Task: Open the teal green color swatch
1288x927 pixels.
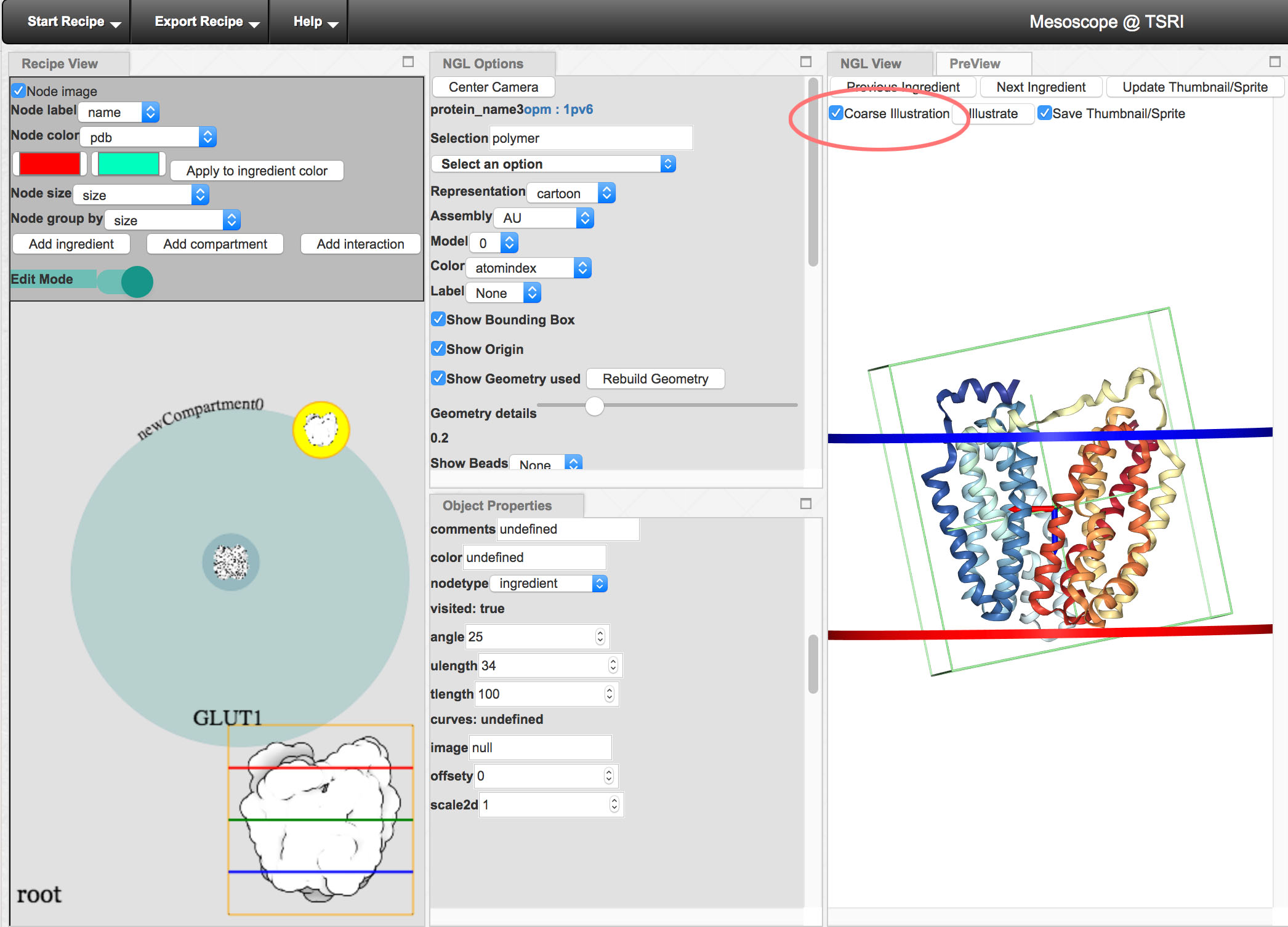Action: 128,164
